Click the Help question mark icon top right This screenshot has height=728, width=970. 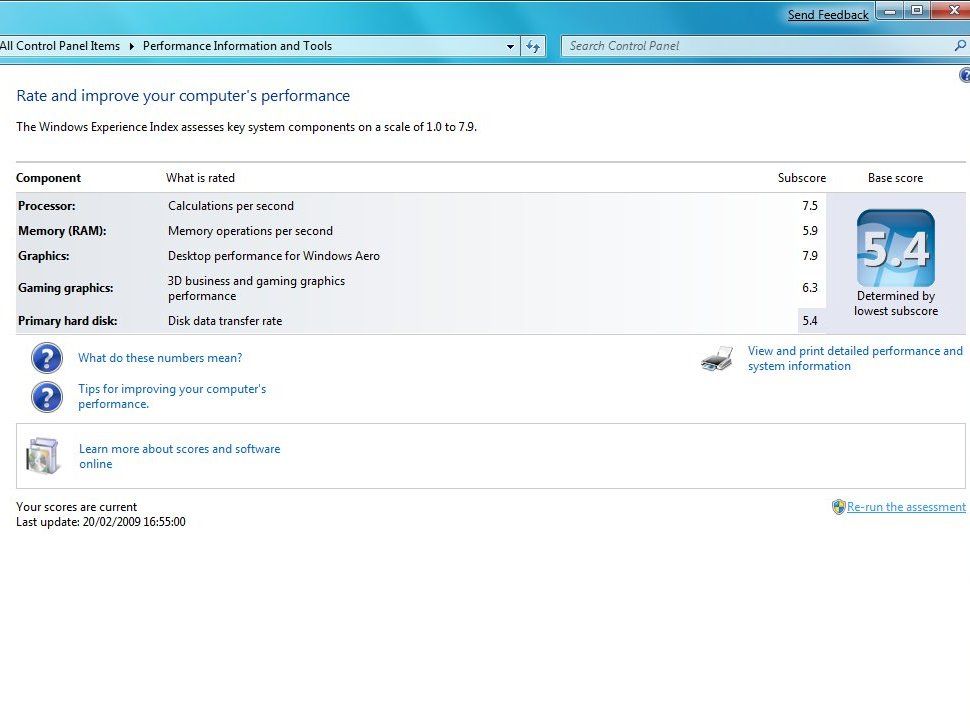pyautogui.click(x=964, y=75)
